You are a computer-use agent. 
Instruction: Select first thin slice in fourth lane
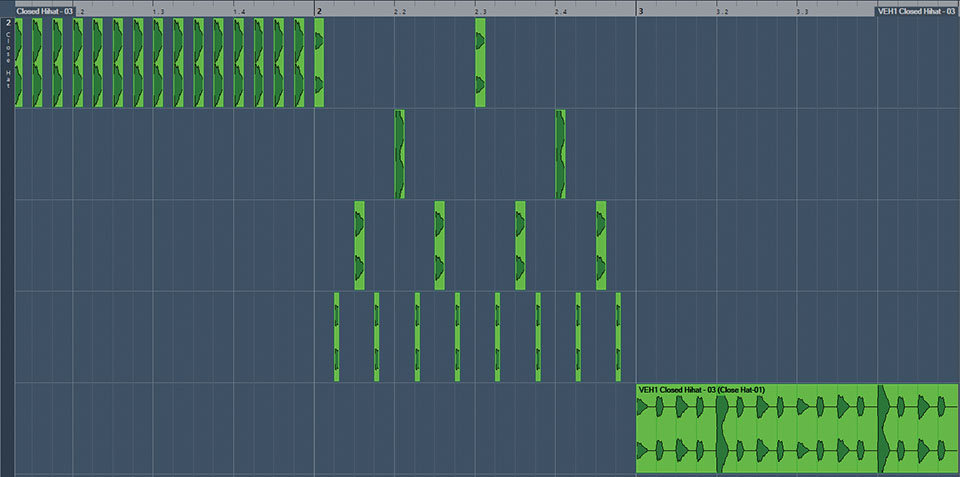tap(337, 337)
